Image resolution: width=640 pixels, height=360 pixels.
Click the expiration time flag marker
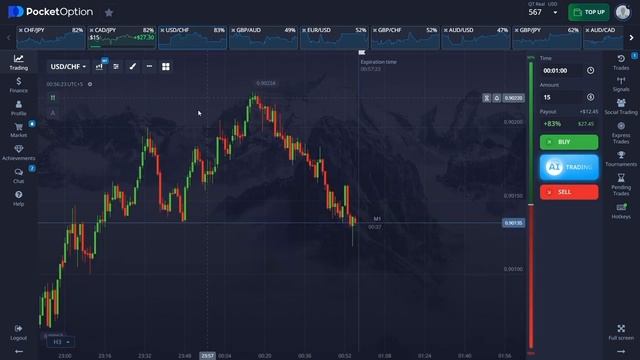tap(362, 52)
